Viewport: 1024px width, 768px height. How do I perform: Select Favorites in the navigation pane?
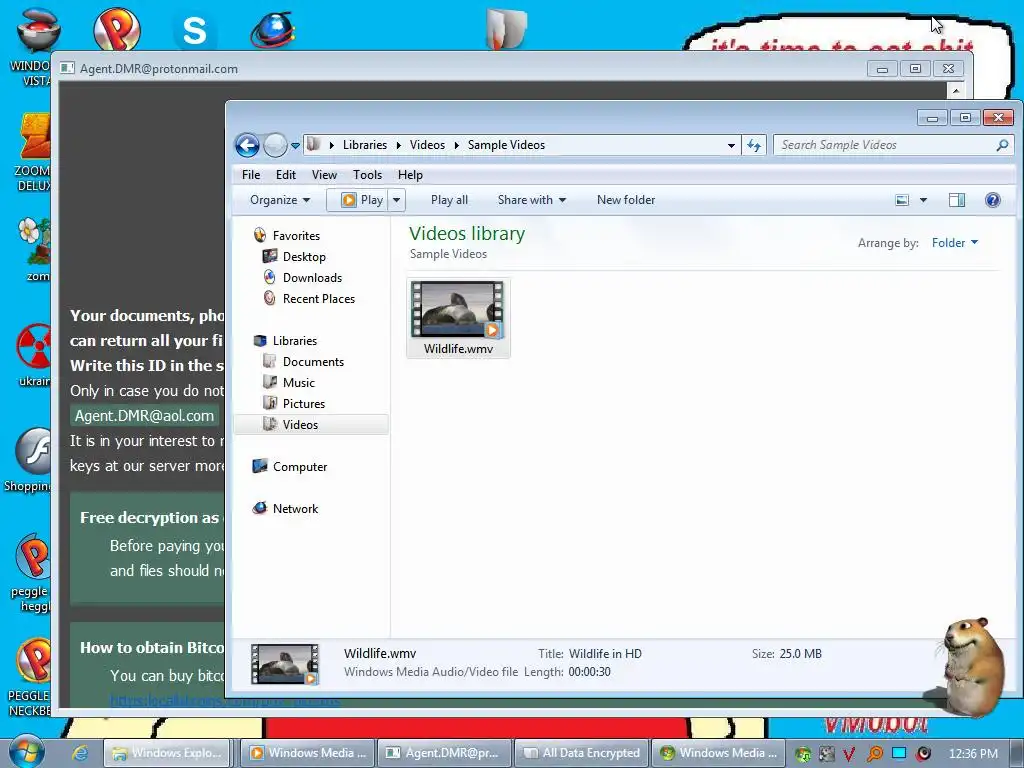(x=296, y=236)
